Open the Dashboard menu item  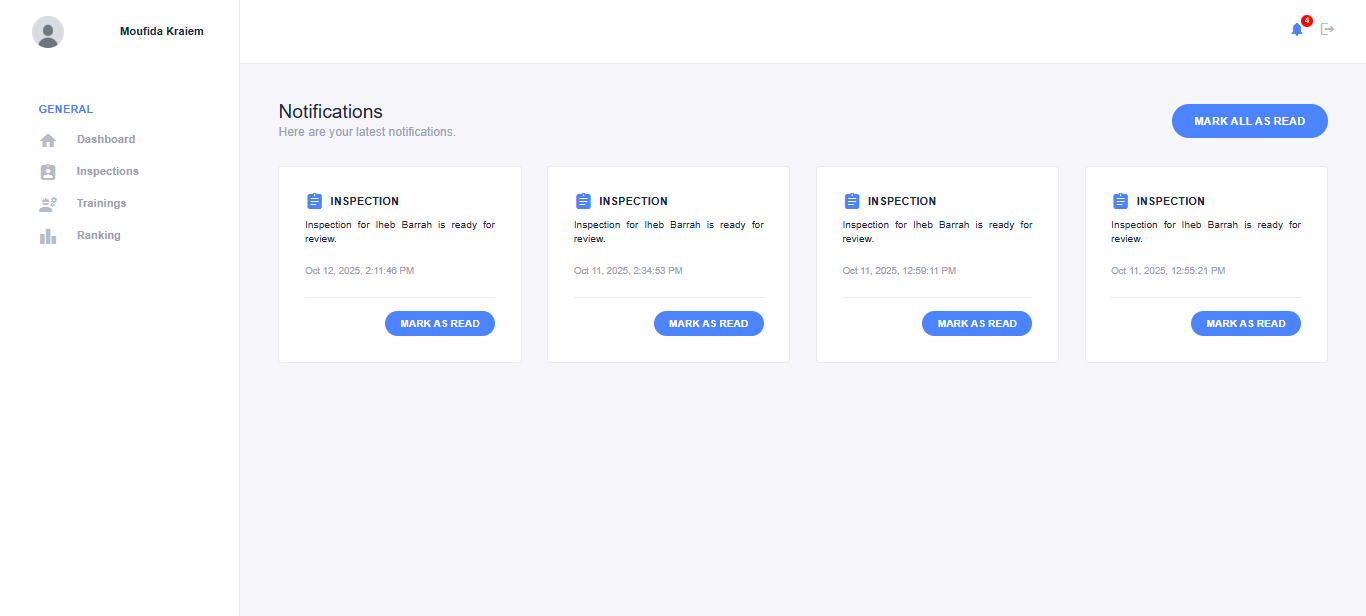[x=106, y=140]
